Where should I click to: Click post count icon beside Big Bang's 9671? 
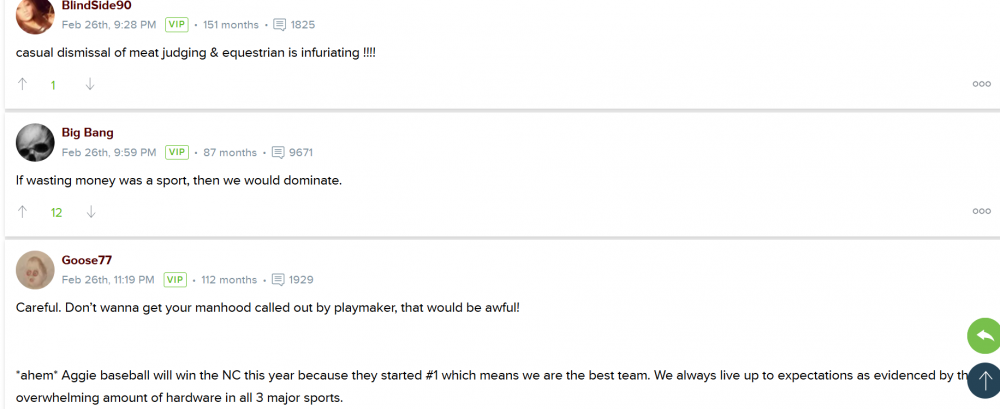click(x=278, y=153)
